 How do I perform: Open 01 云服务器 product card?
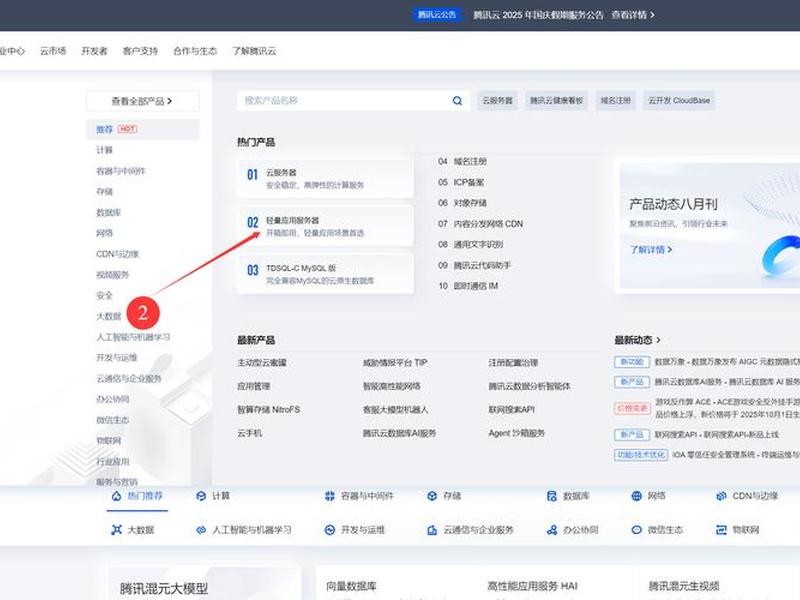[x=325, y=178]
